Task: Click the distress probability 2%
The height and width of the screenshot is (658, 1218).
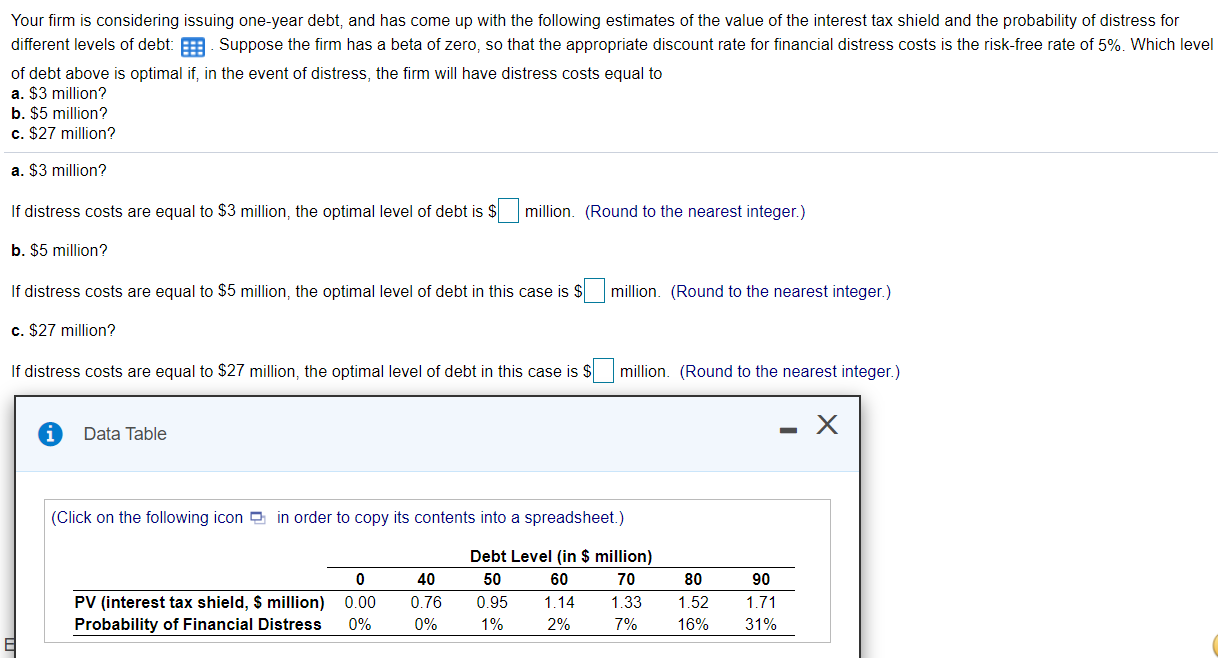Action: tap(559, 624)
